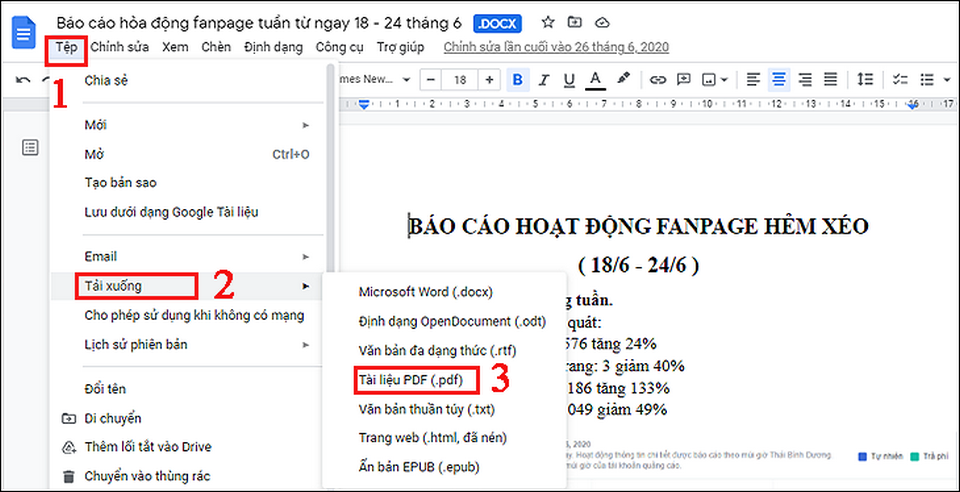960x492 pixels.
Task: Click the move to folder icon
Action: click(574, 21)
